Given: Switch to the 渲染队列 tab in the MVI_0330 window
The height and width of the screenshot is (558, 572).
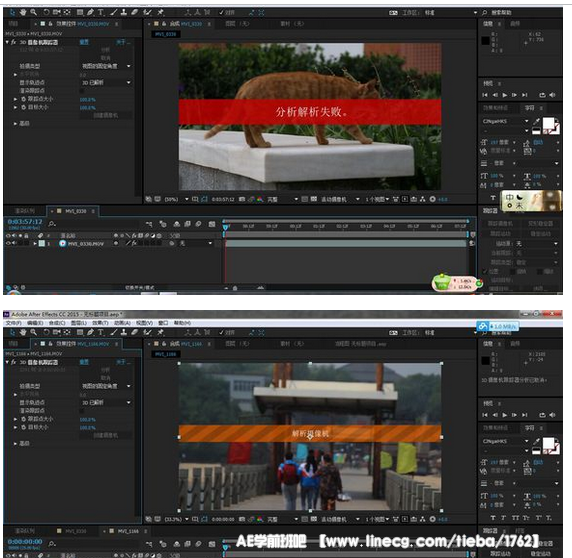Looking at the screenshot, I should [x=25, y=211].
